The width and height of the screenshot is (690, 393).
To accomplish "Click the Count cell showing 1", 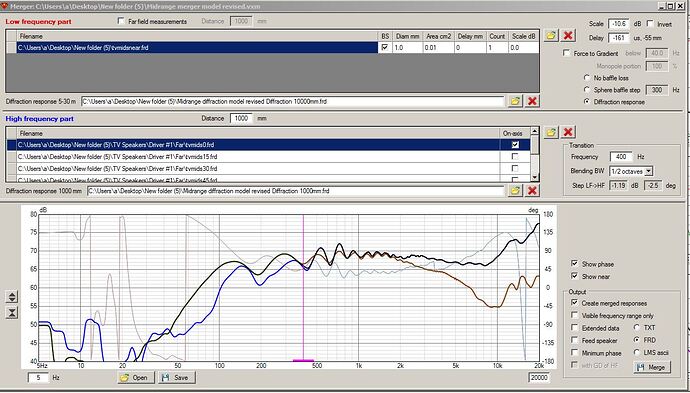I will click(x=496, y=48).
